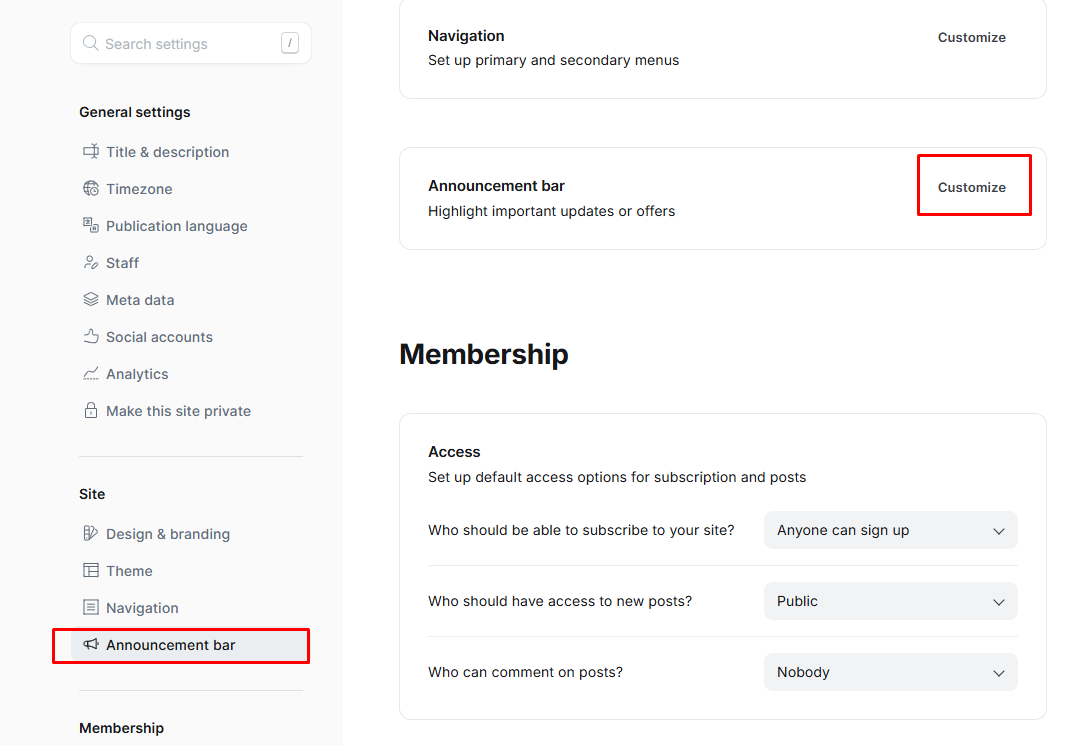Click Customize for Navigation section
The height and width of the screenshot is (745, 1092).
click(971, 37)
